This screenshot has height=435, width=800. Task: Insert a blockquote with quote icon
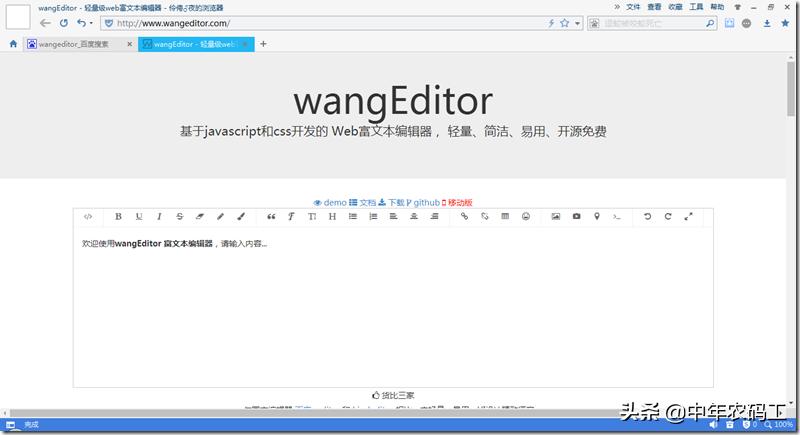(271, 217)
